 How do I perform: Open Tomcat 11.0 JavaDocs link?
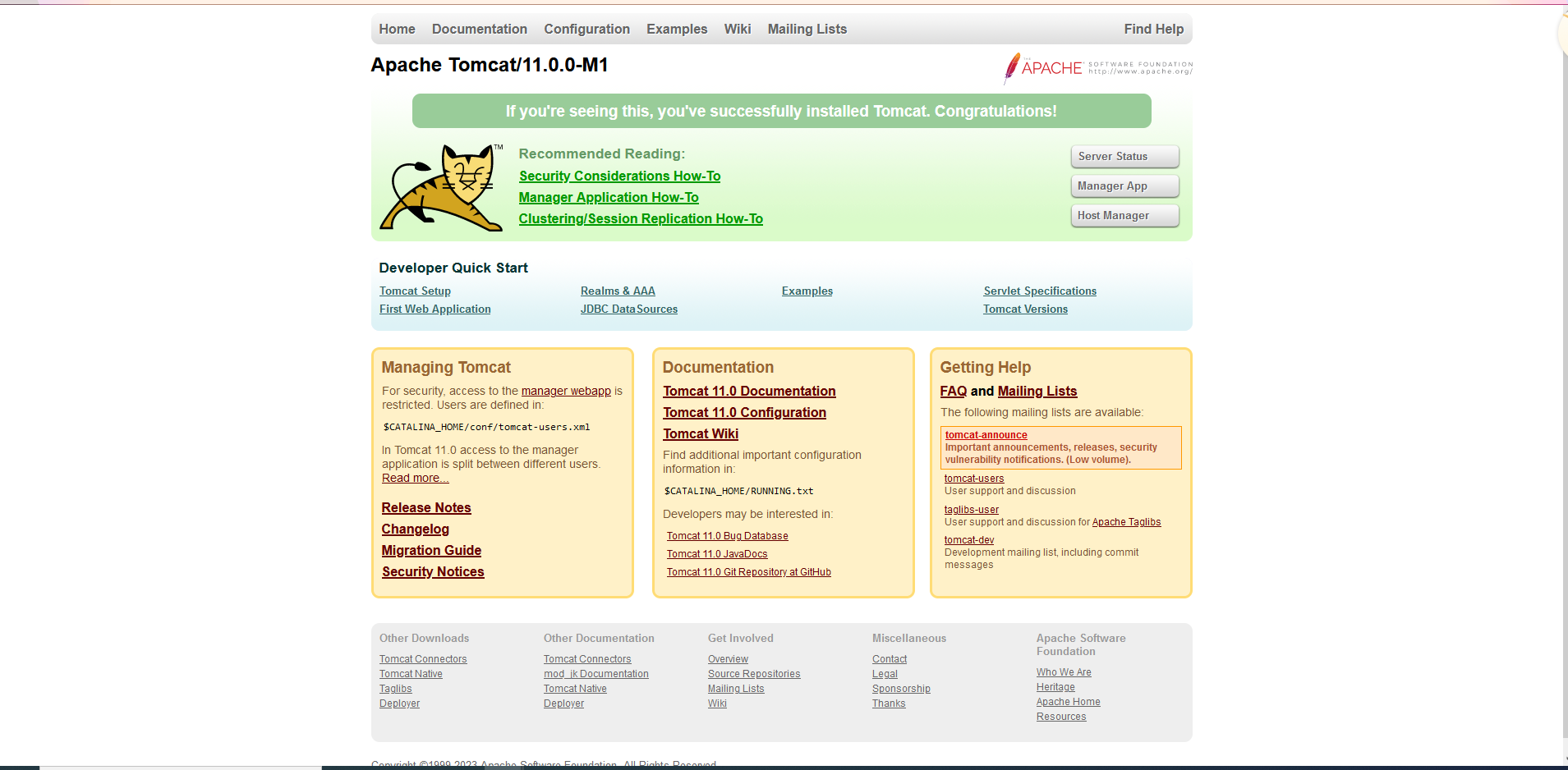717,554
